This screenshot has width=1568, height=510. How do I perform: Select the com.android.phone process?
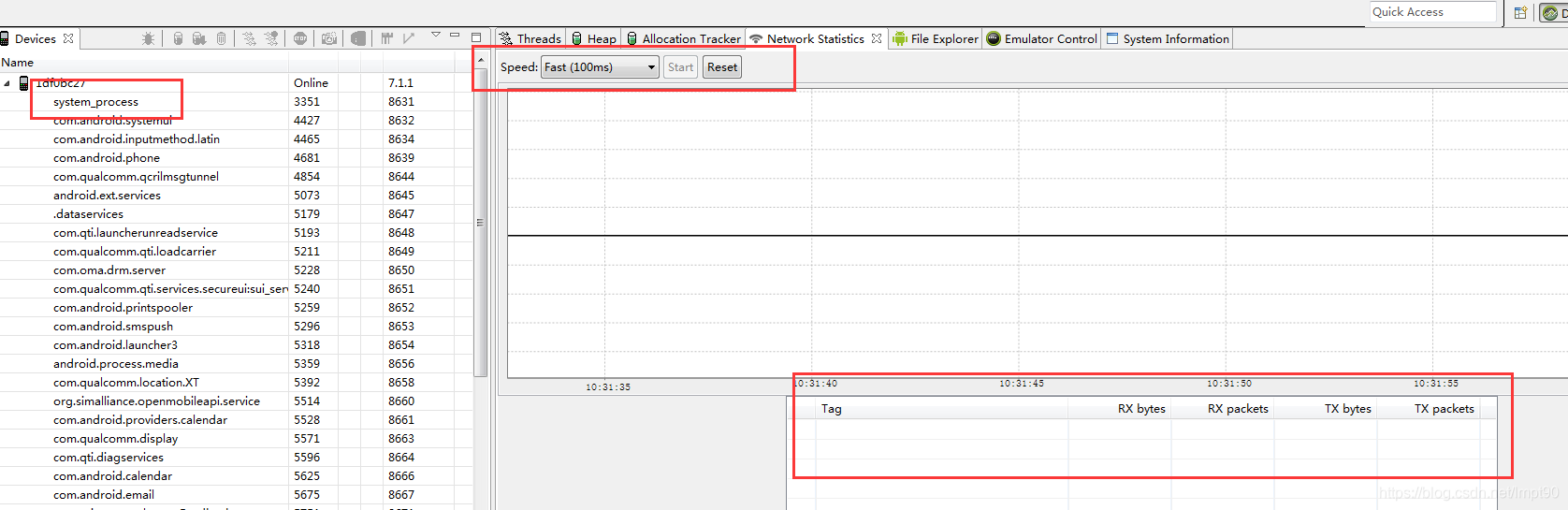pyautogui.click(x=107, y=158)
